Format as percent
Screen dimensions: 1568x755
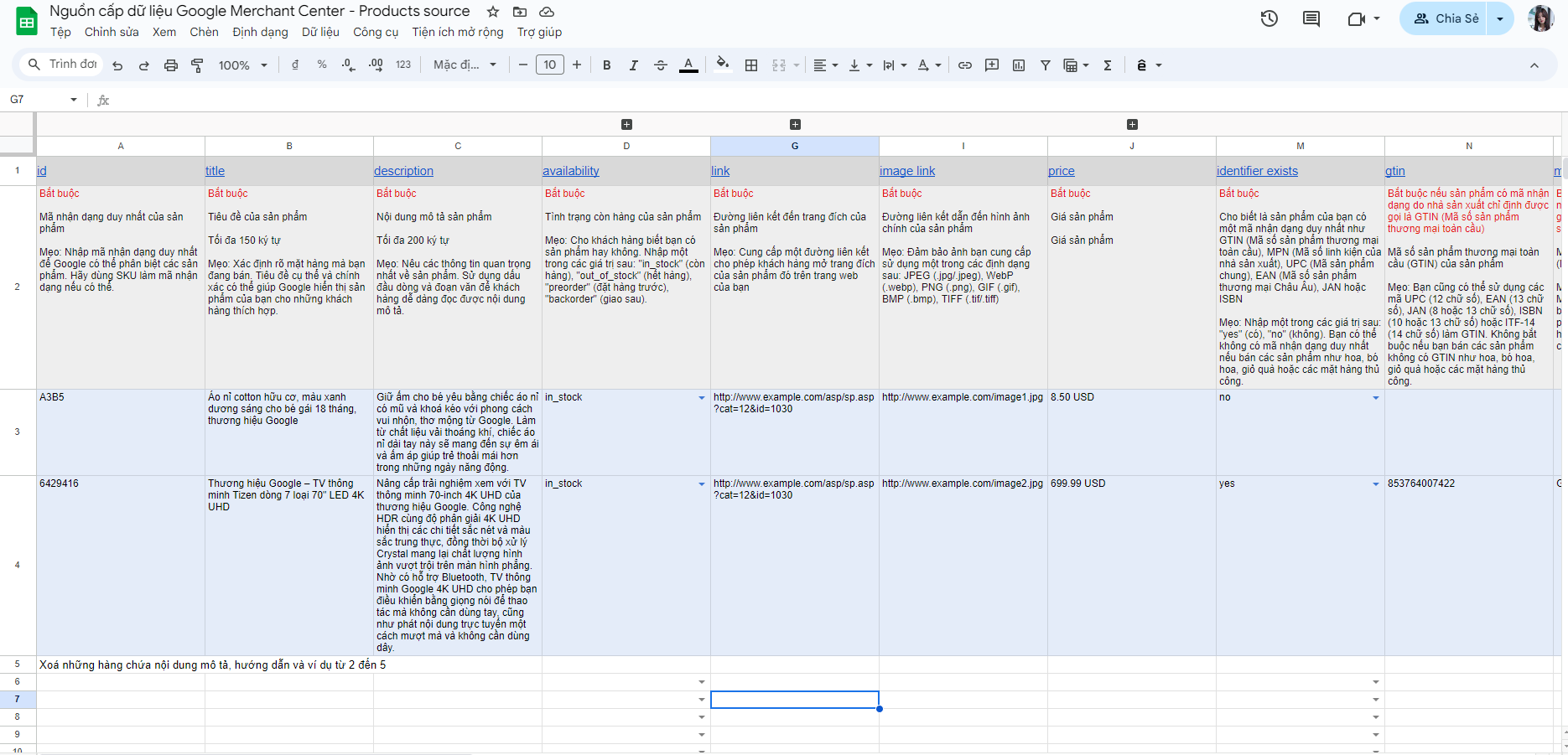[322, 65]
